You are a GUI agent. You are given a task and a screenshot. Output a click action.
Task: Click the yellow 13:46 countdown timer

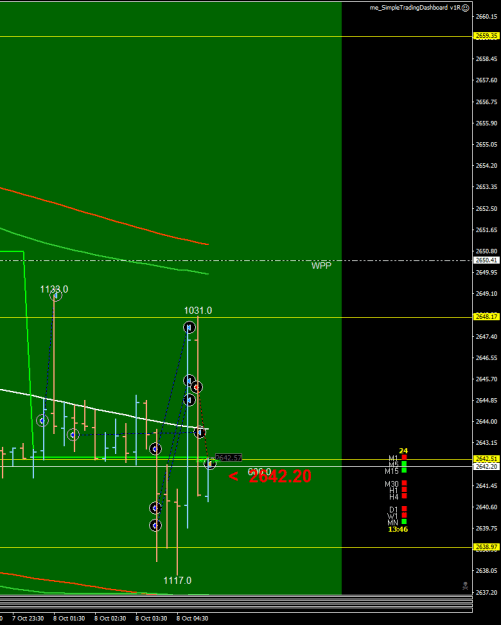pyautogui.click(x=398, y=529)
